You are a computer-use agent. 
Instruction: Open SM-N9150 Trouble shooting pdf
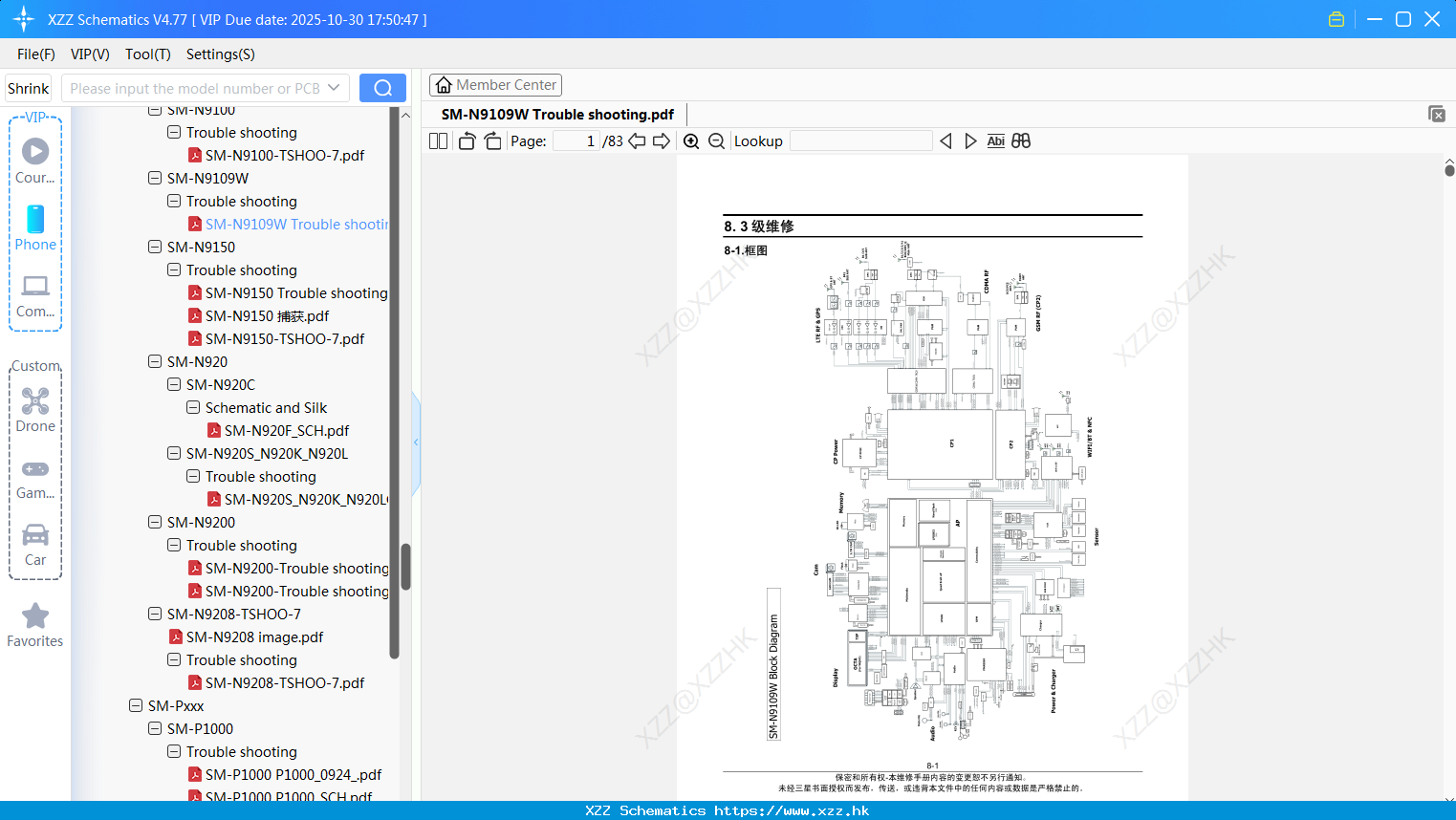point(296,292)
